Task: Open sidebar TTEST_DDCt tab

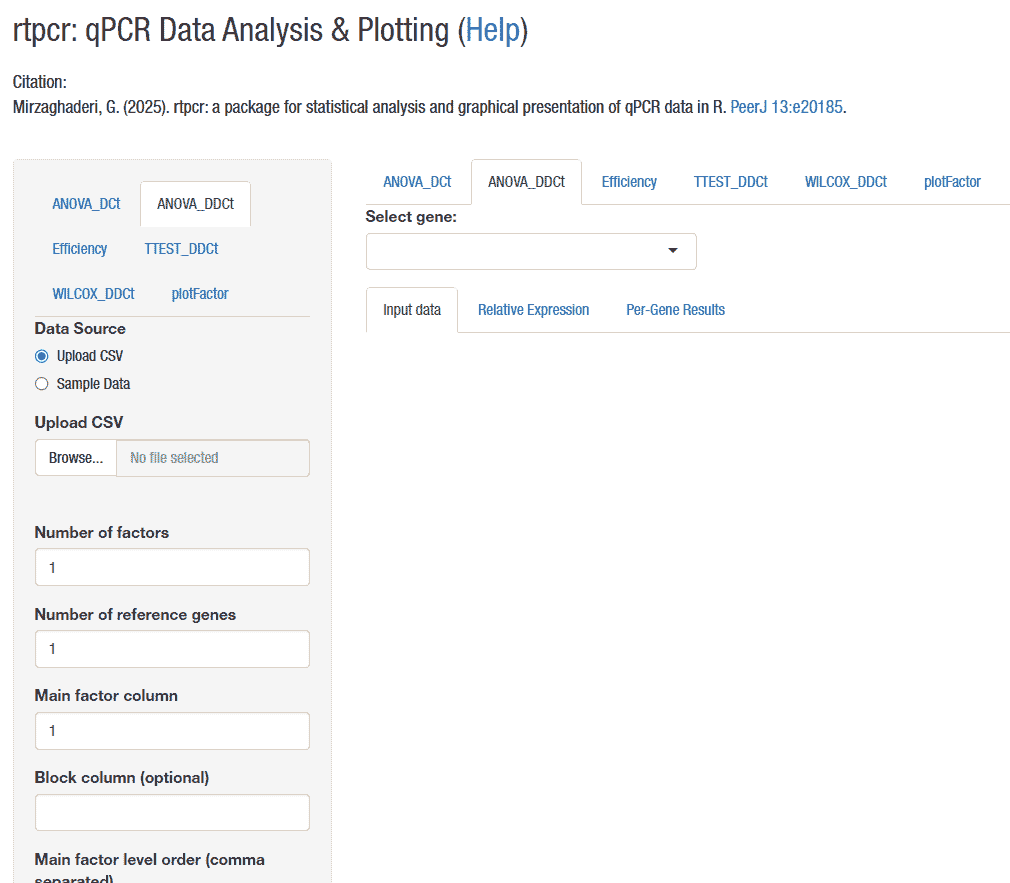Action: tap(181, 249)
